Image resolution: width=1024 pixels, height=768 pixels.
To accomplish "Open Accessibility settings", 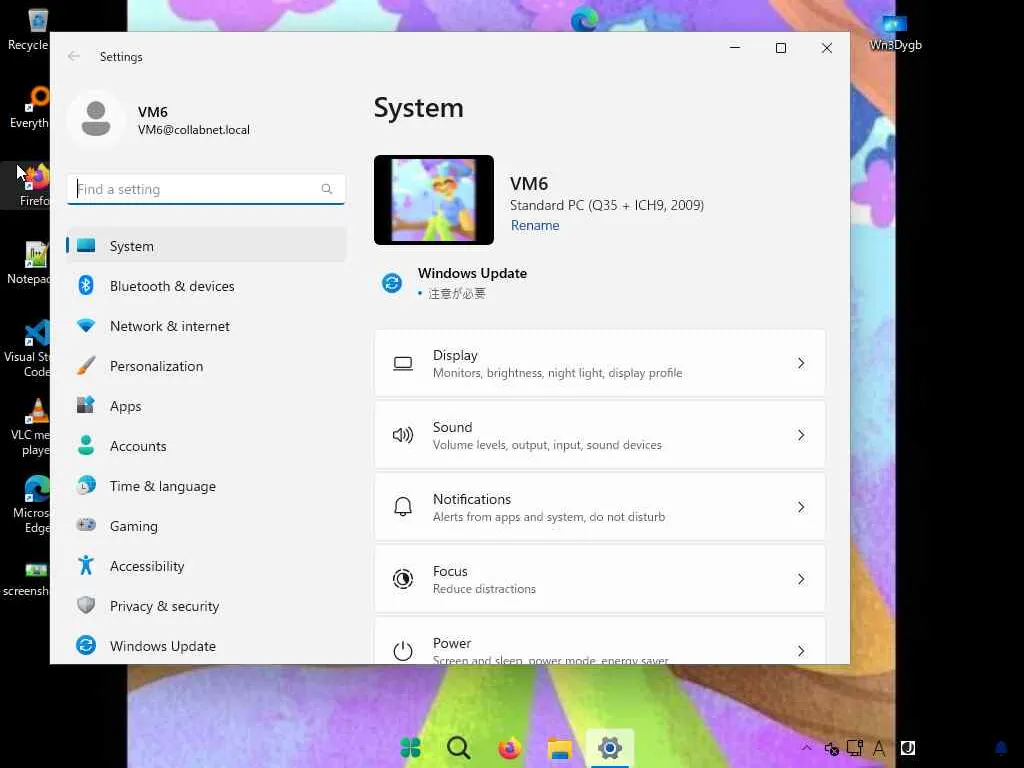I will click(x=206, y=566).
